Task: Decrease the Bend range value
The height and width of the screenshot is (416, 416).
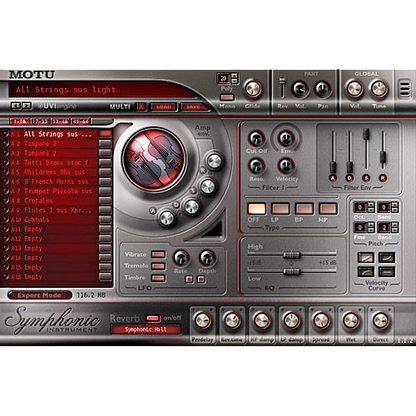Action: click(x=395, y=230)
